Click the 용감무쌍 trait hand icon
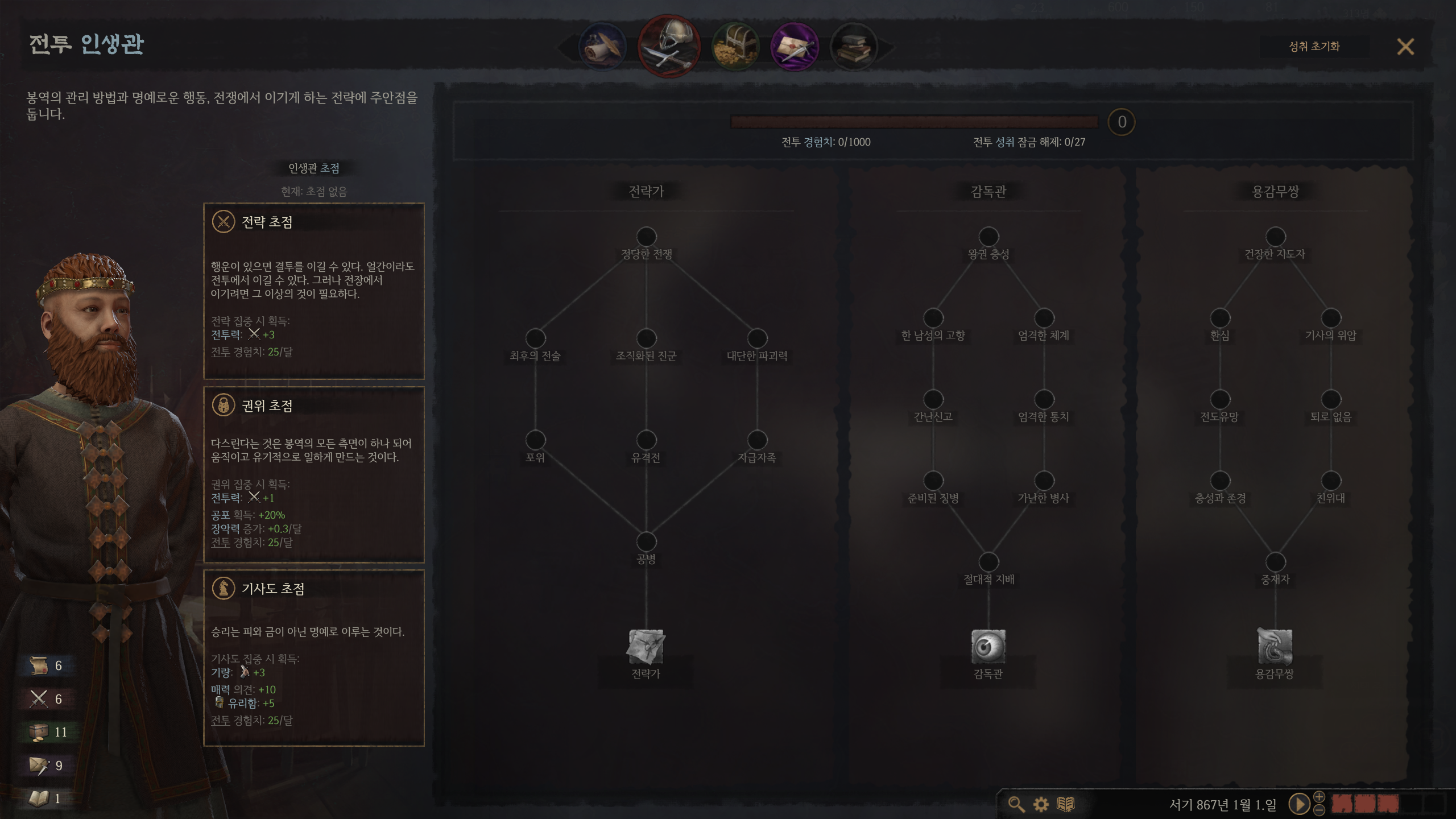This screenshot has width=1456, height=819. [x=1275, y=647]
